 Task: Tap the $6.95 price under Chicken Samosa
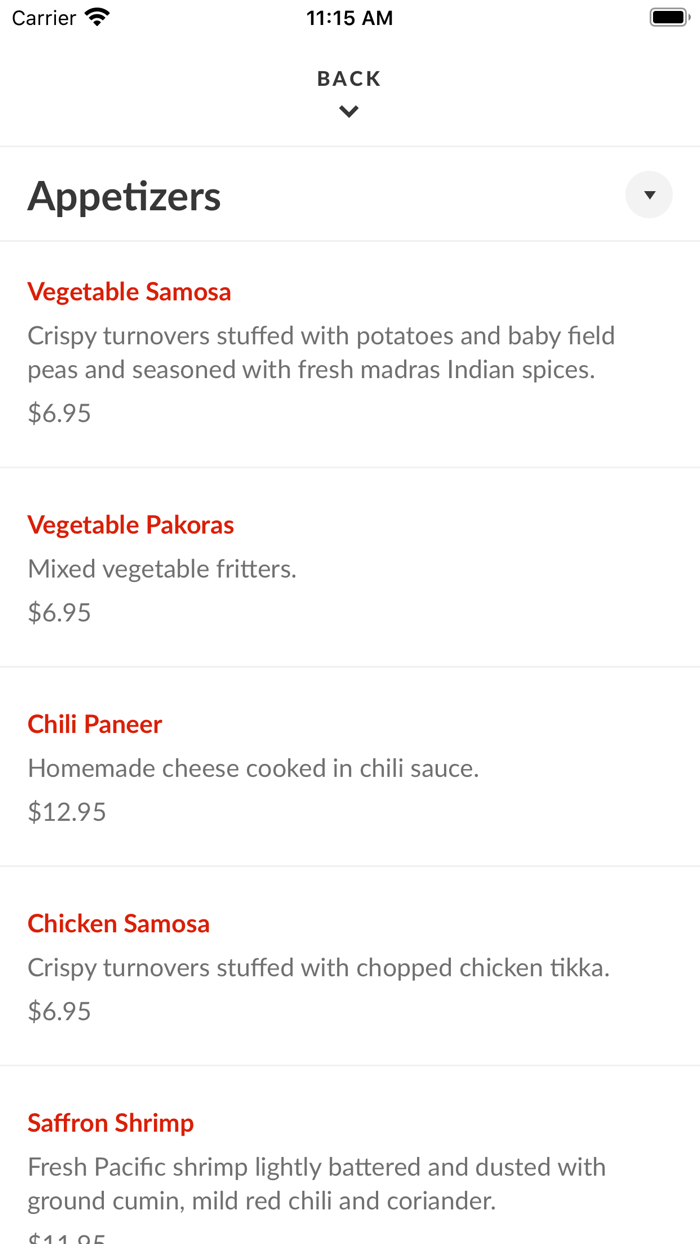pyautogui.click(x=58, y=1011)
